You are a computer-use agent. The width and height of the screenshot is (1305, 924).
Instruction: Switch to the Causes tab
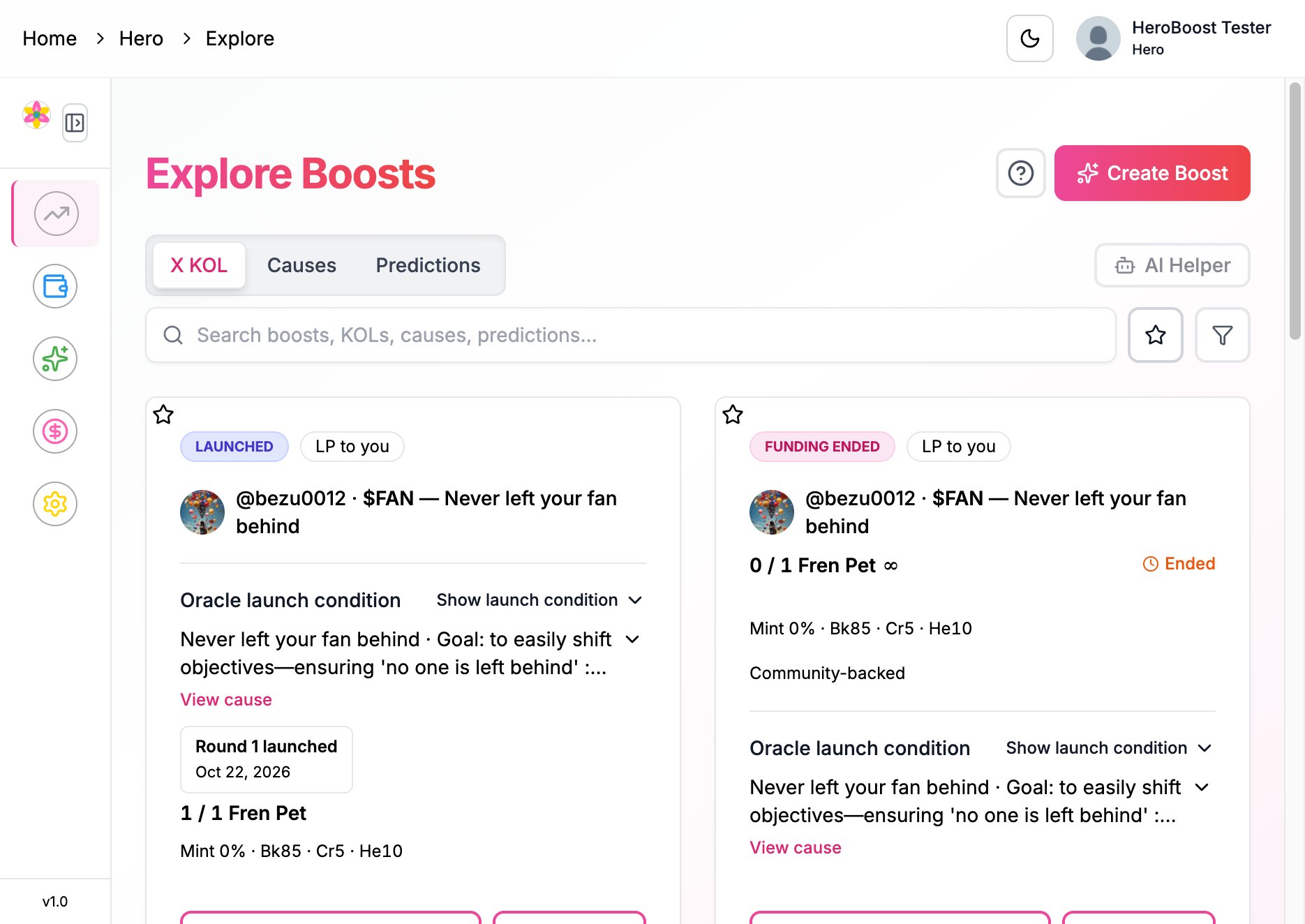(301, 265)
